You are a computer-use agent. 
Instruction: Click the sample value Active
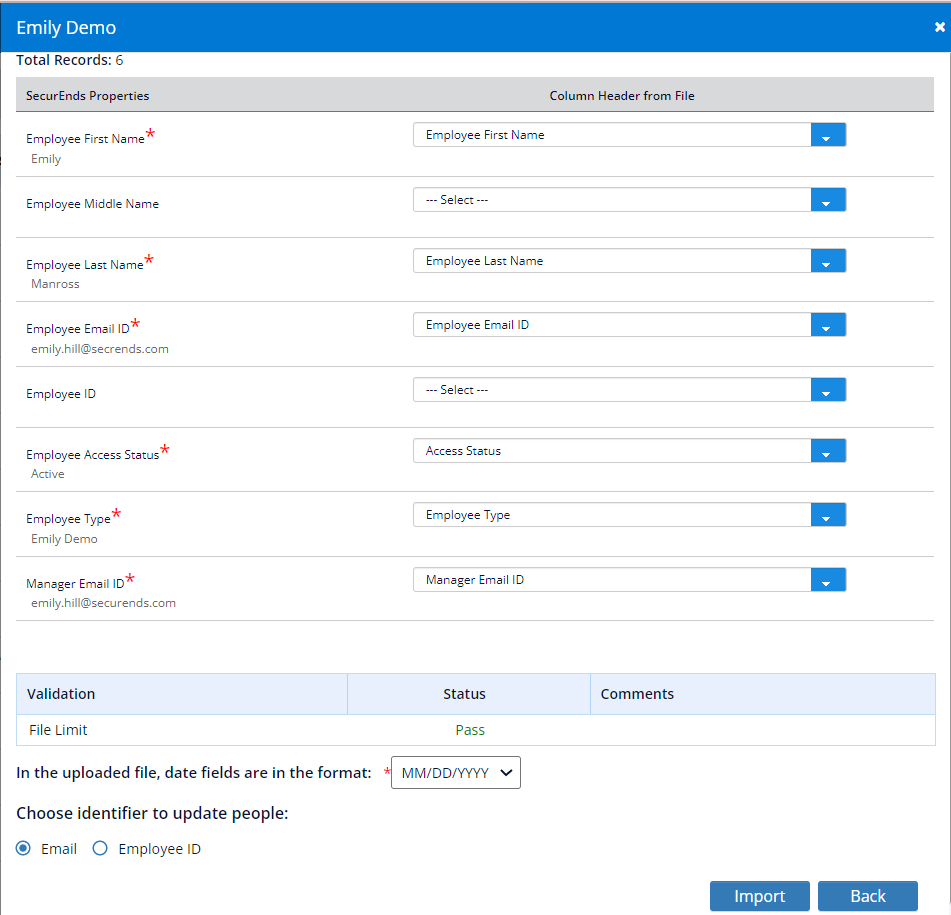pyautogui.click(x=48, y=474)
